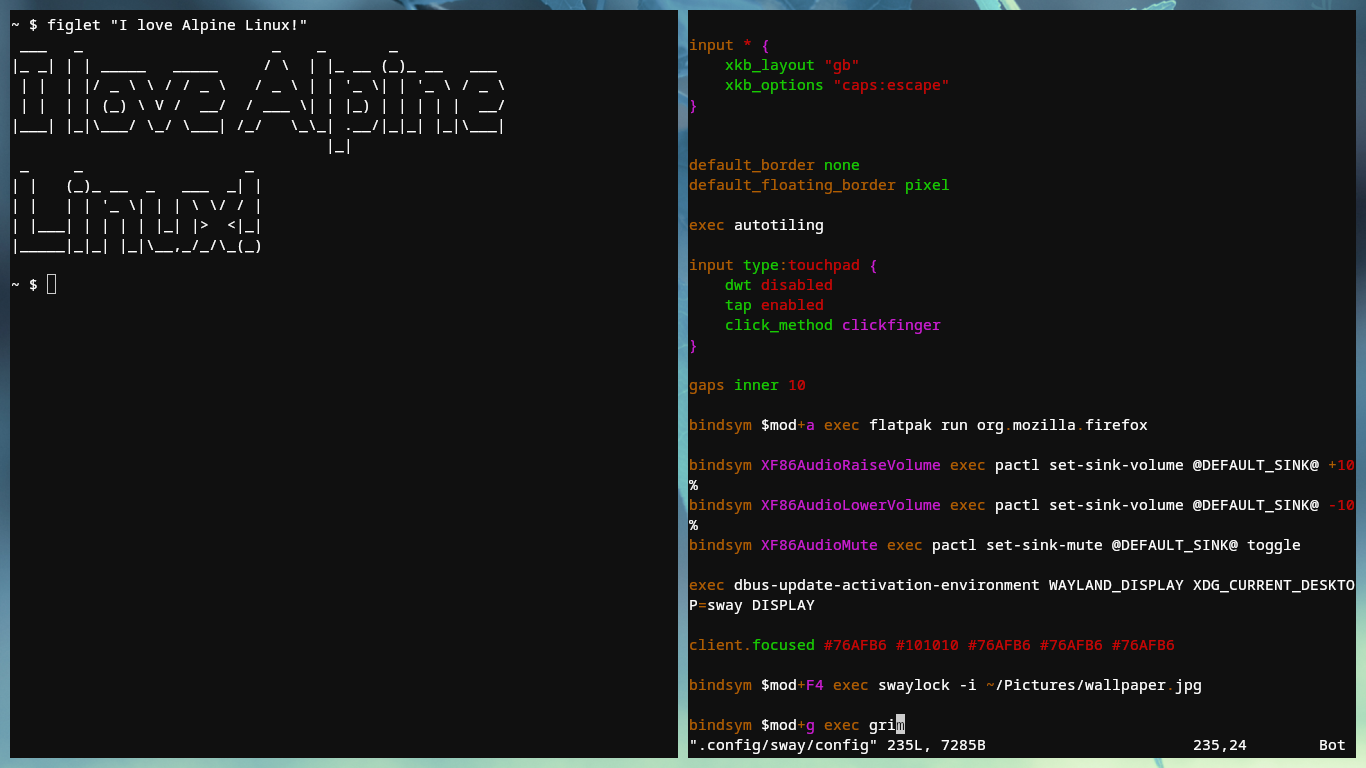Click the clickfinger value of click_method
Screen dimensions: 1366x768
(891, 325)
